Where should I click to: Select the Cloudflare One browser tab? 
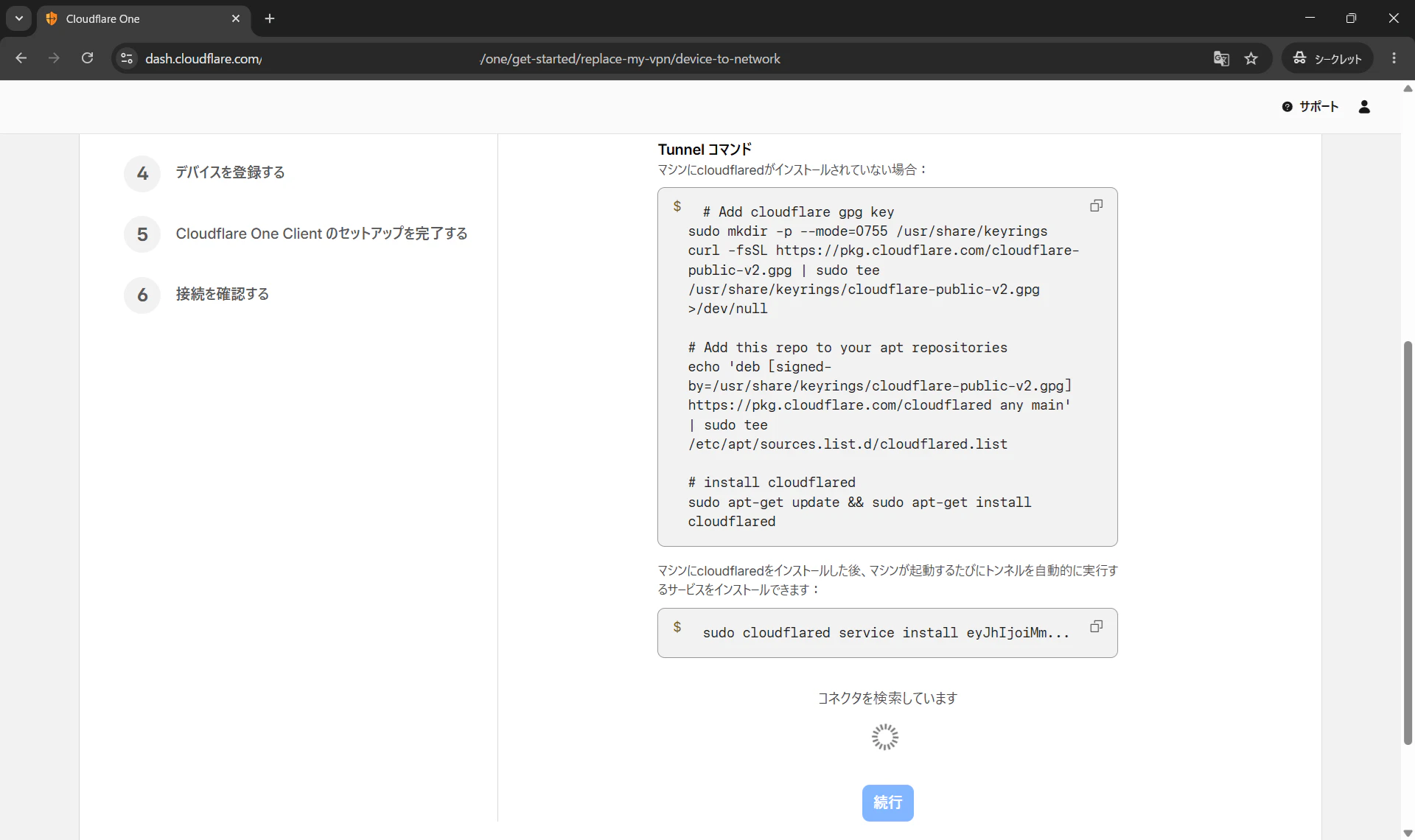144,18
